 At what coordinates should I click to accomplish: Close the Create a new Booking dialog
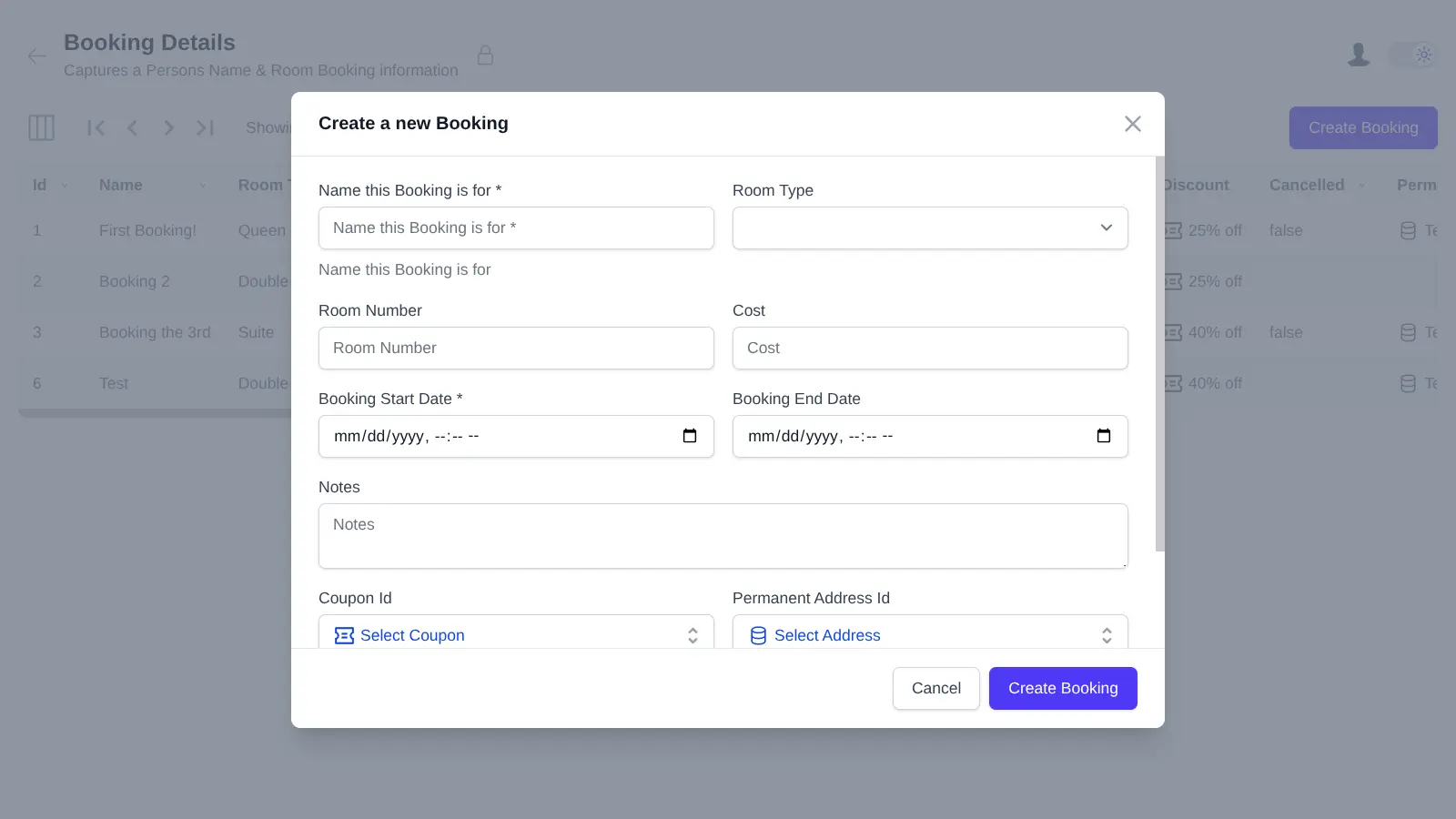point(1132,124)
